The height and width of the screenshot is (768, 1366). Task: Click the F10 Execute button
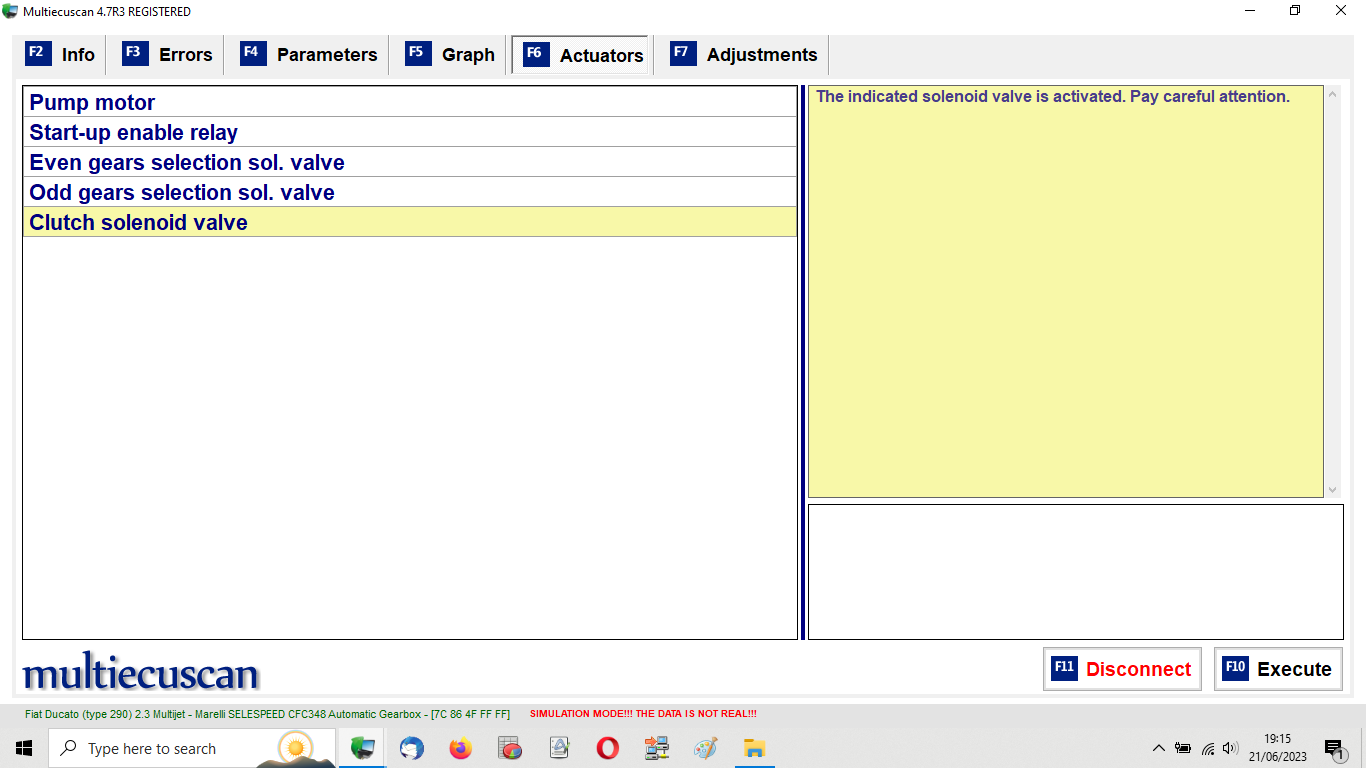click(1278, 669)
